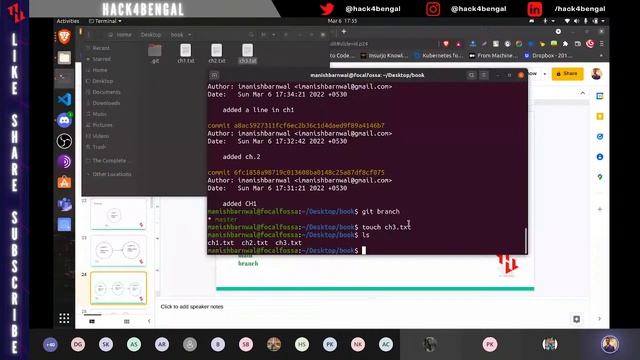Open the browser extensions puzzle icon
Viewport: 640px width, 360px height.
click(x=565, y=44)
